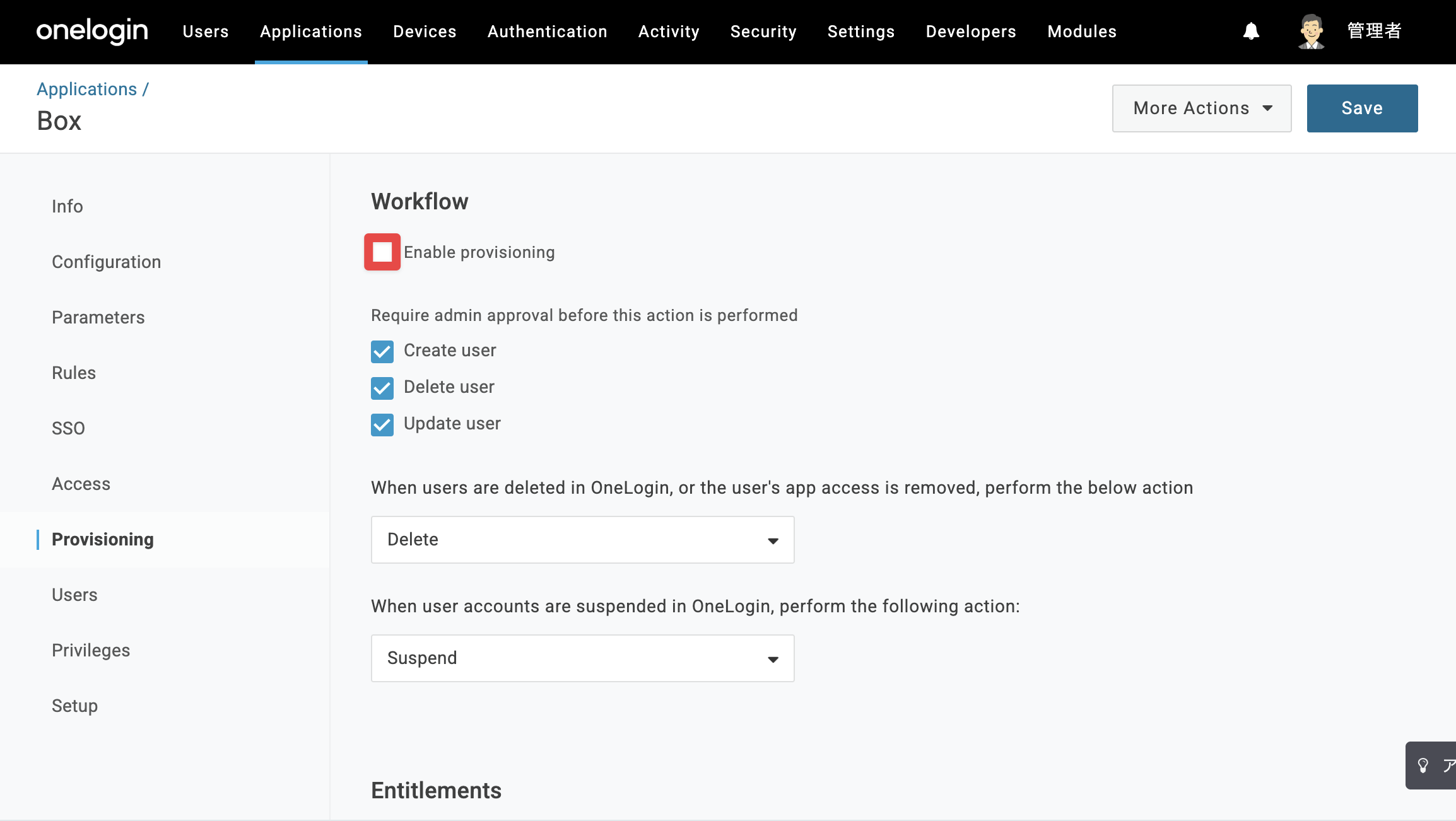Open the Security top menu
This screenshot has width=1456, height=821.
tap(763, 32)
